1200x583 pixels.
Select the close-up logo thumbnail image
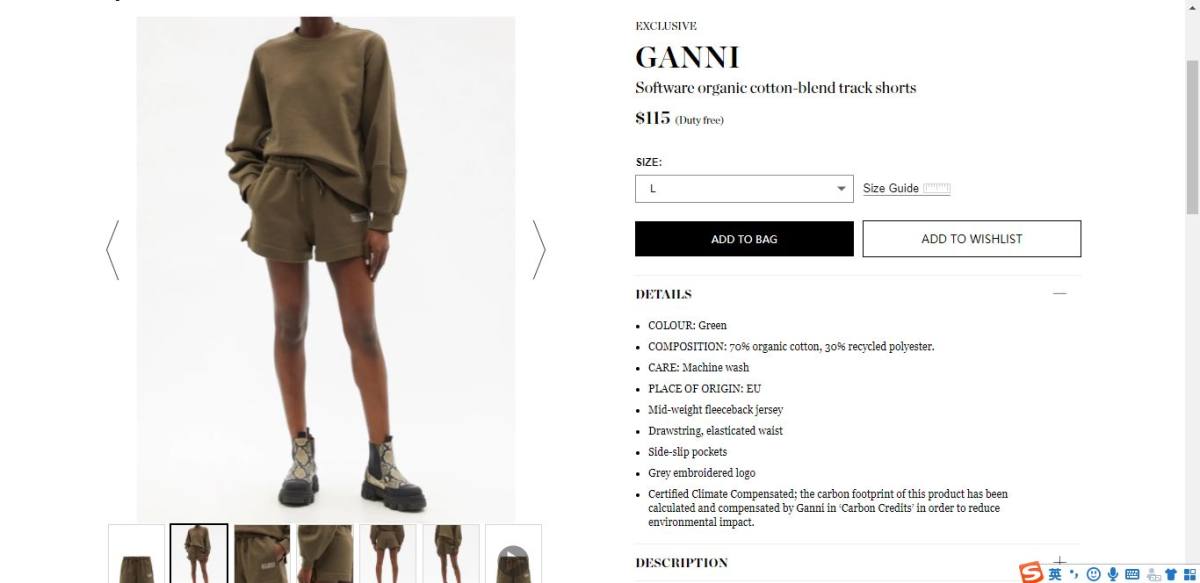click(x=262, y=554)
